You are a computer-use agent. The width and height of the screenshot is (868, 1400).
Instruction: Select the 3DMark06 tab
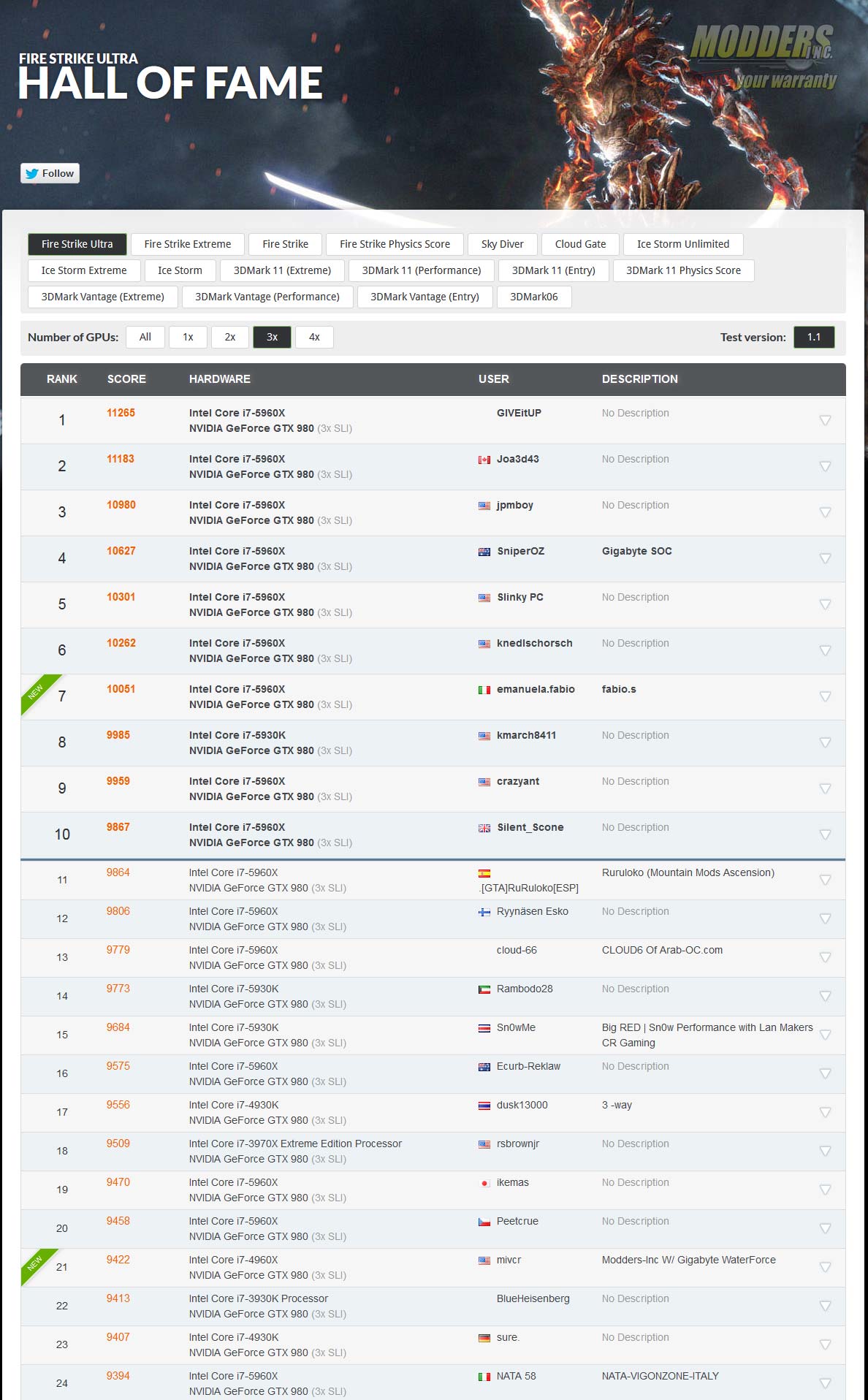point(534,297)
